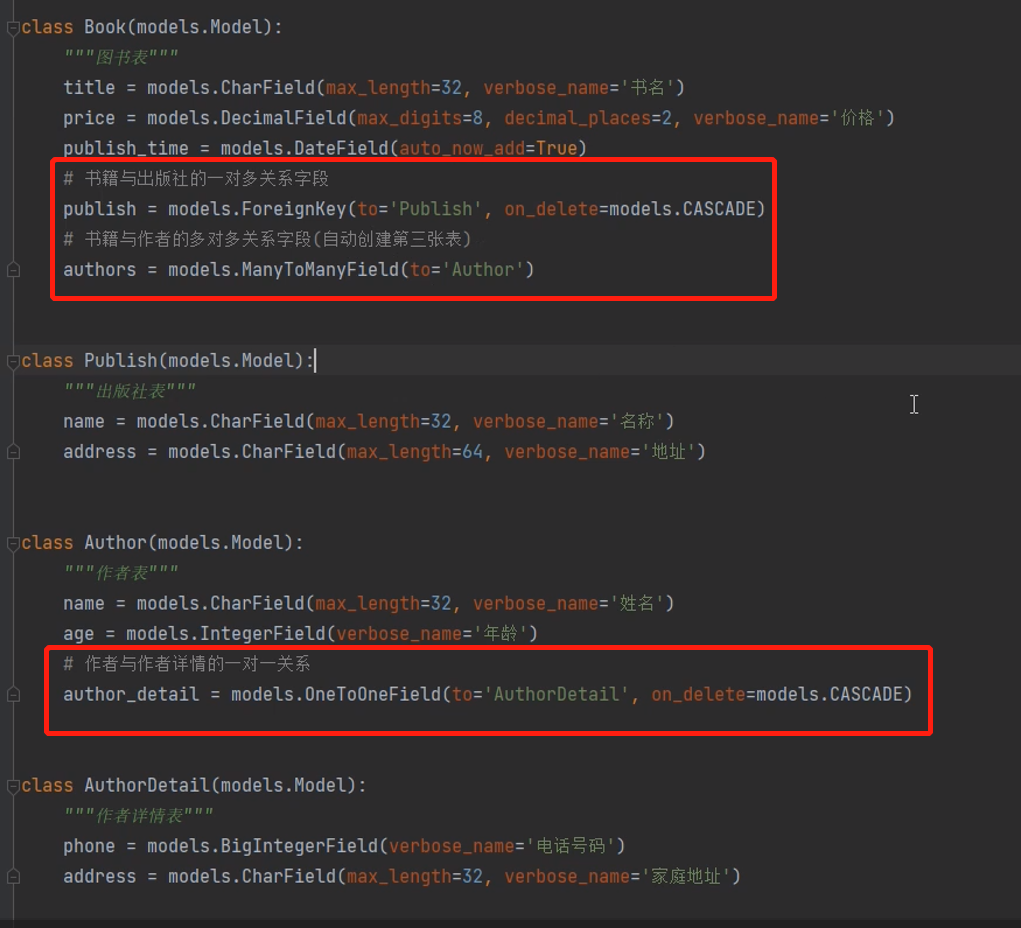The height and width of the screenshot is (928, 1021).
Task: Click 'IntegerField' on the age line
Action: (x=262, y=634)
